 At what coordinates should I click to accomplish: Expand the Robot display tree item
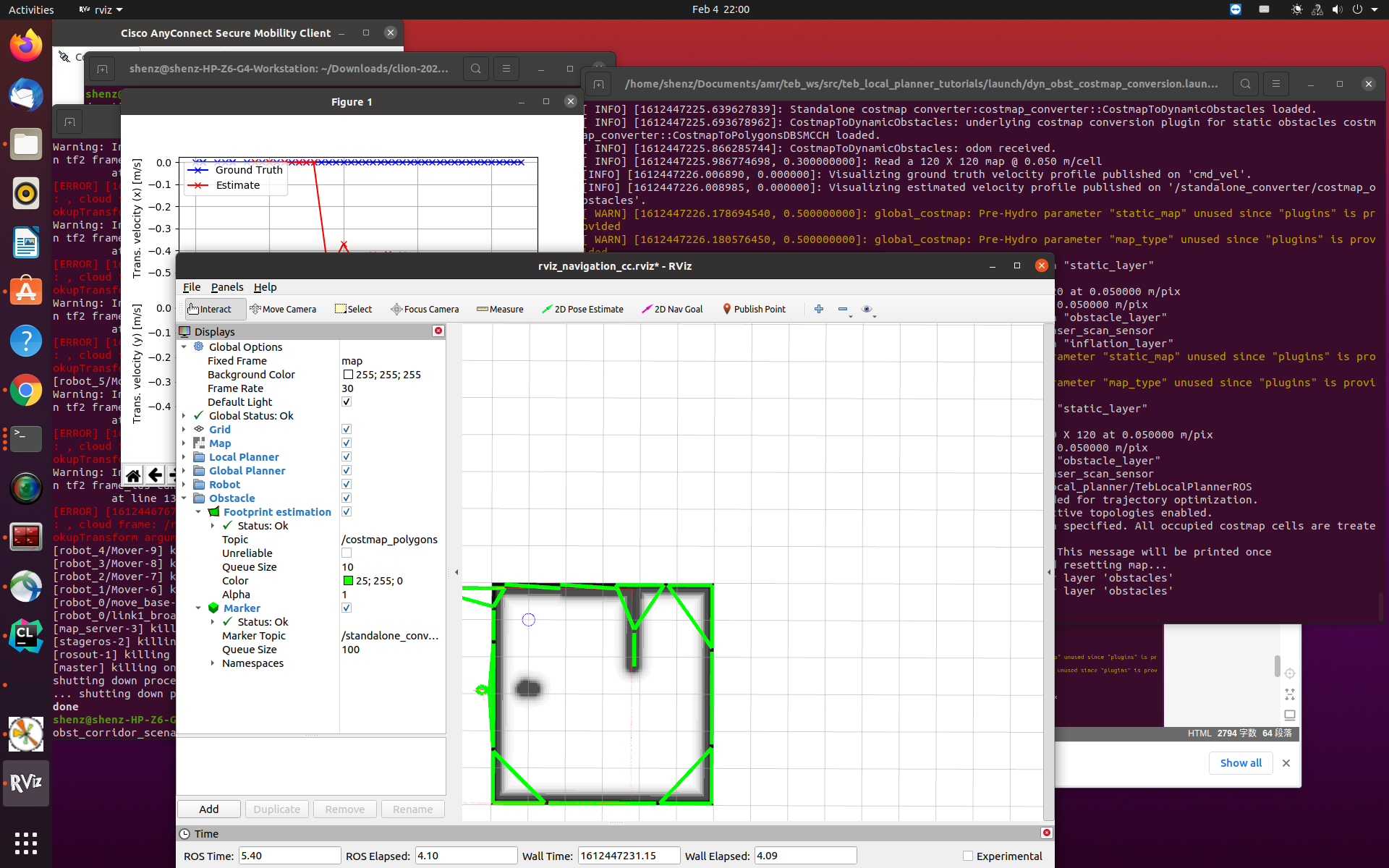(x=185, y=485)
